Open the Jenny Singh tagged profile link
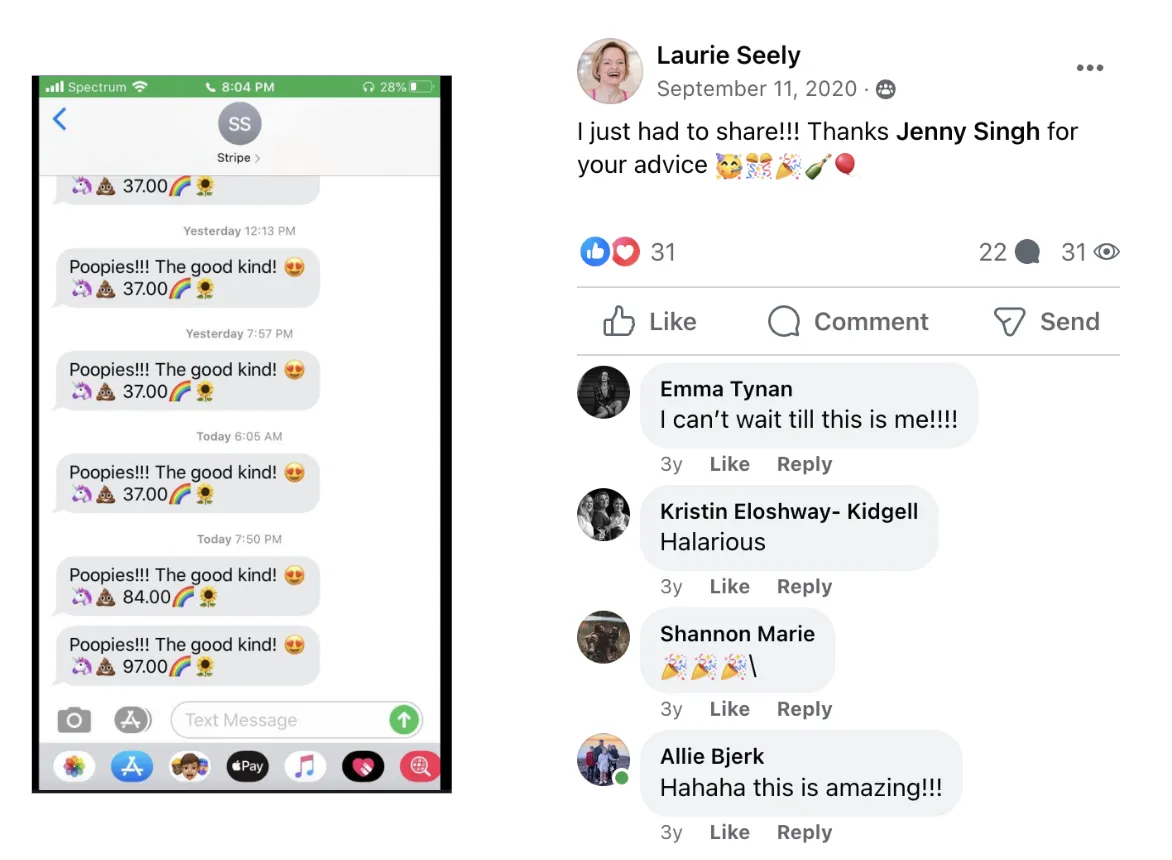The height and width of the screenshot is (860, 1172). click(x=968, y=132)
